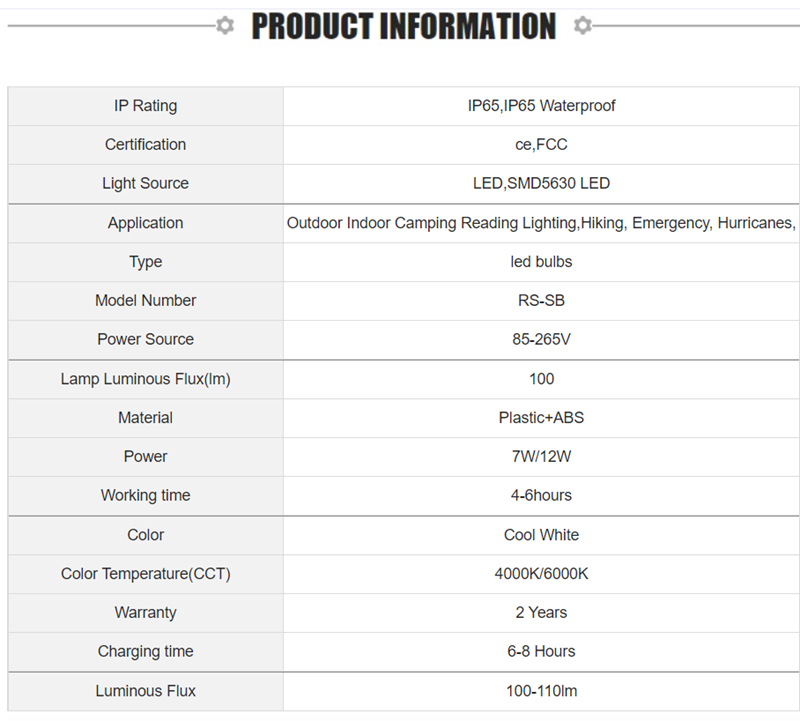Select the '100-110lm' luminous flux value
The height and width of the screenshot is (721, 800).
coord(541,691)
